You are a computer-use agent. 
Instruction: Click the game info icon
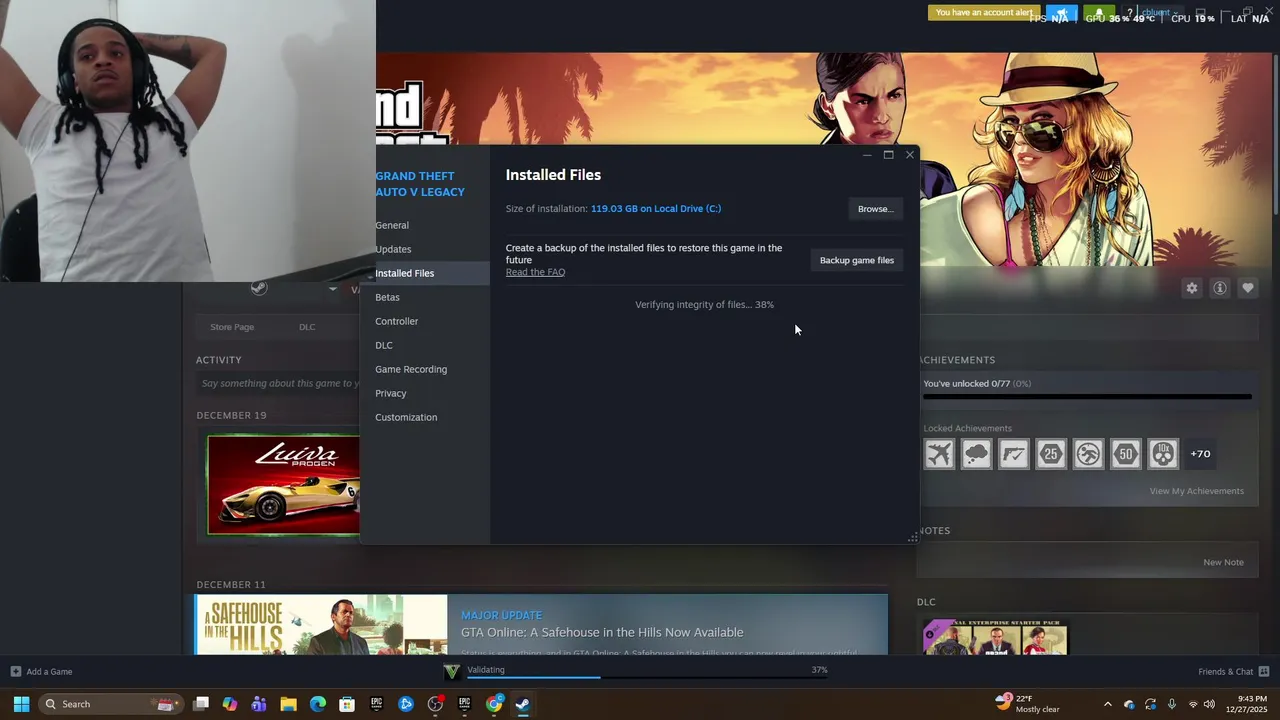point(1220,288)
